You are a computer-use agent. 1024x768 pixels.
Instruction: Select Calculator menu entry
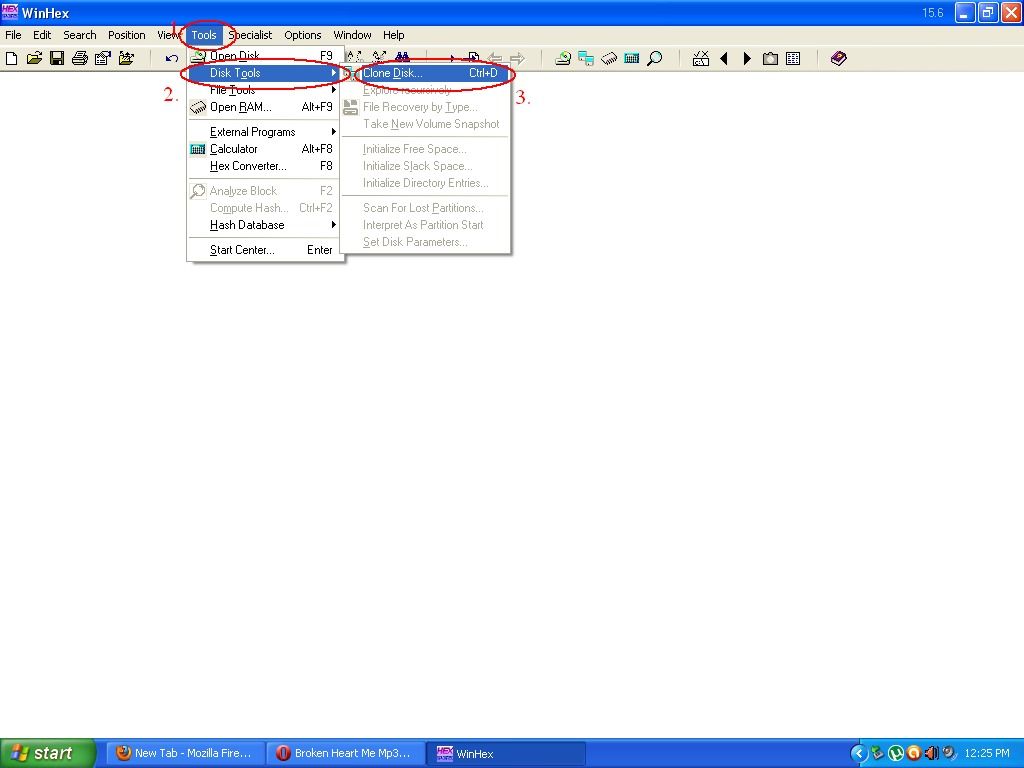pos(264,149)
